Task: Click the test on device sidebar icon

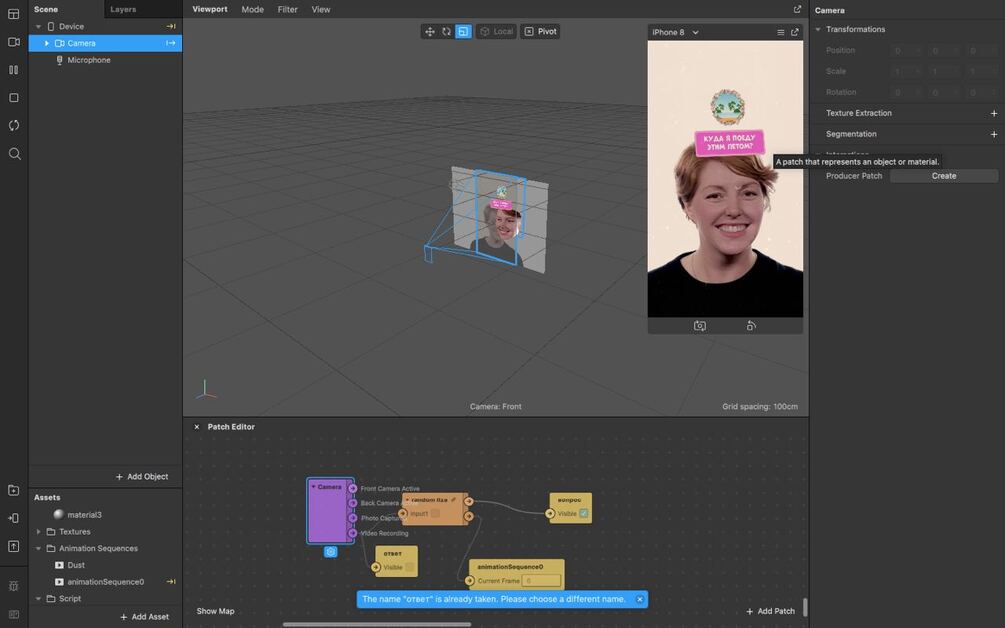Action: point(13,518)
